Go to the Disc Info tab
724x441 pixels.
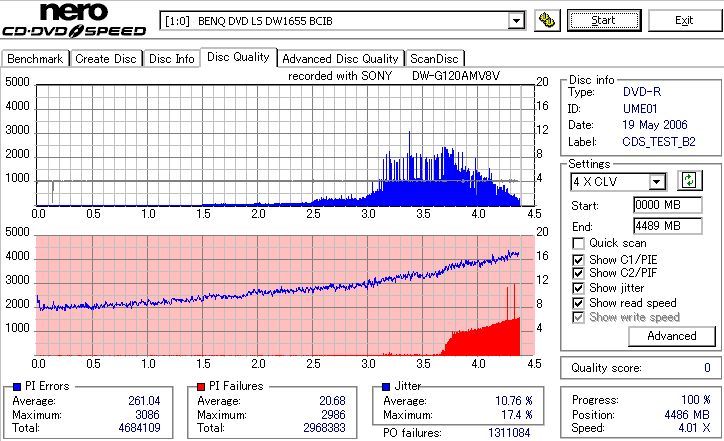pyautogui.click(x=171, y=59)
